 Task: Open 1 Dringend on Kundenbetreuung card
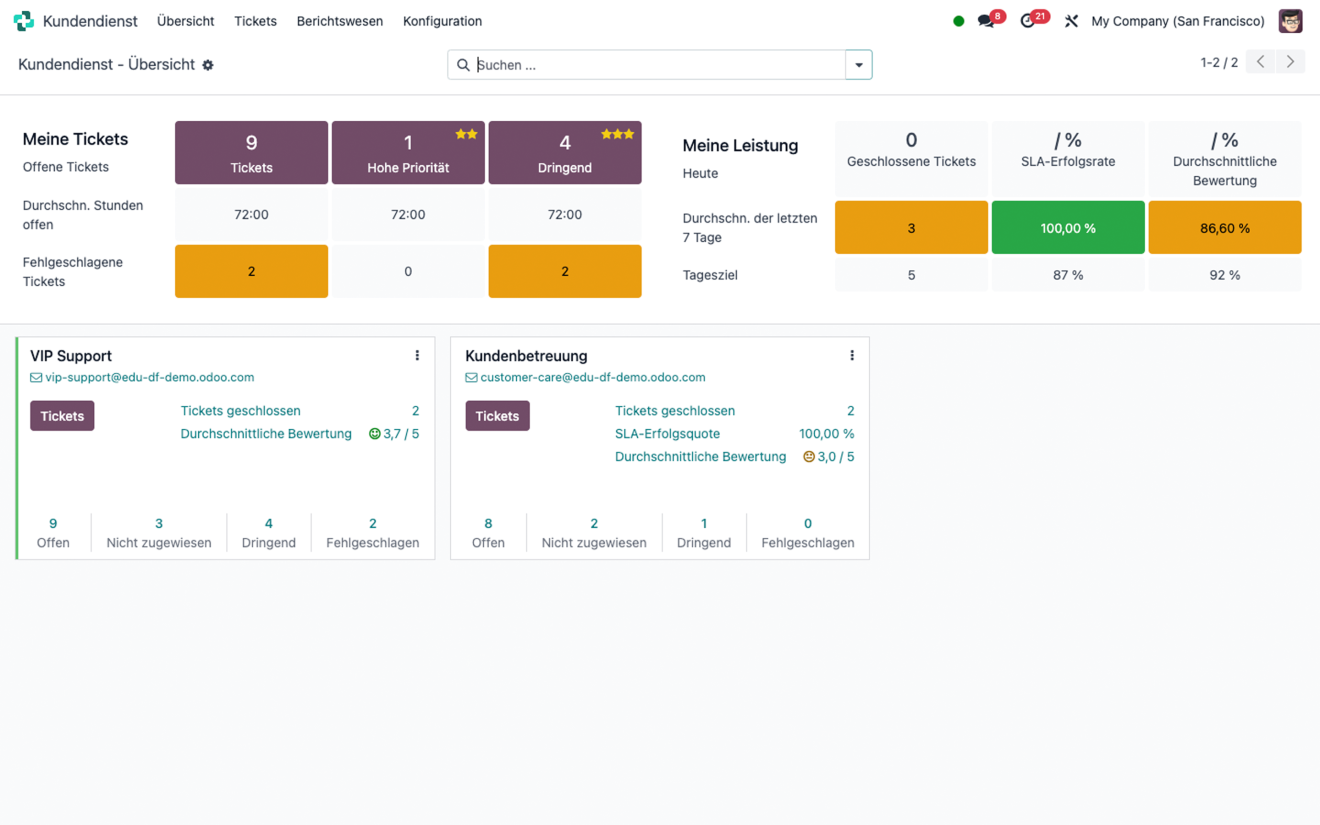click(x=704, y=533)
